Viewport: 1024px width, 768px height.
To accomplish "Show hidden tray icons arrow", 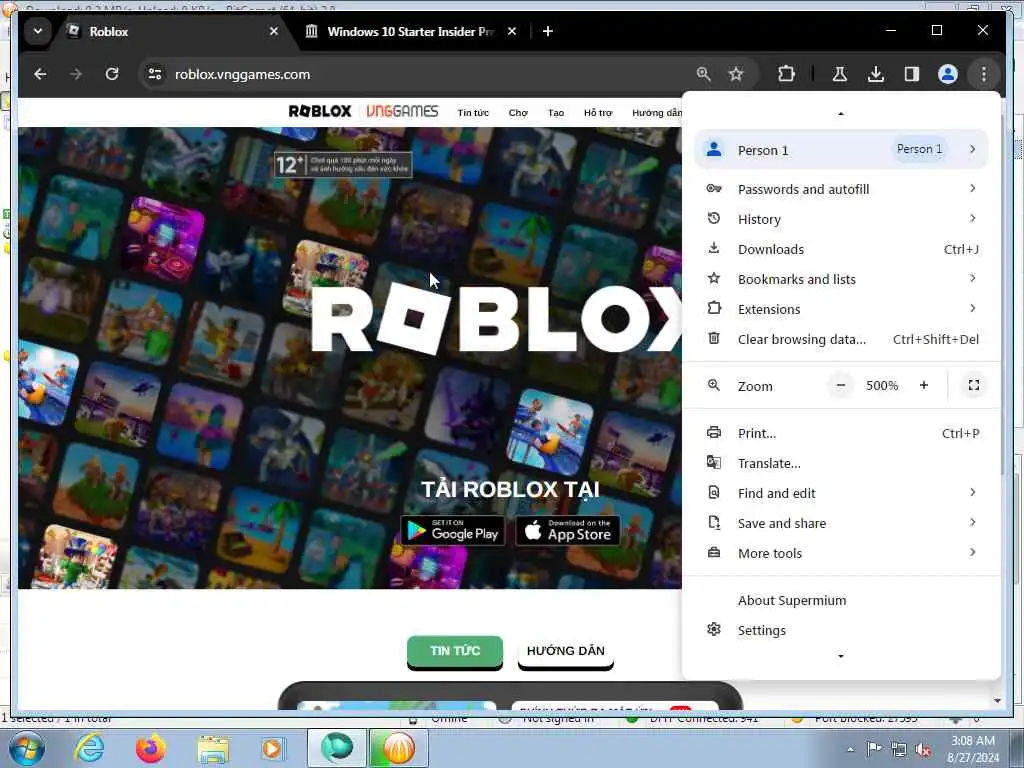I will click(850, 749).
